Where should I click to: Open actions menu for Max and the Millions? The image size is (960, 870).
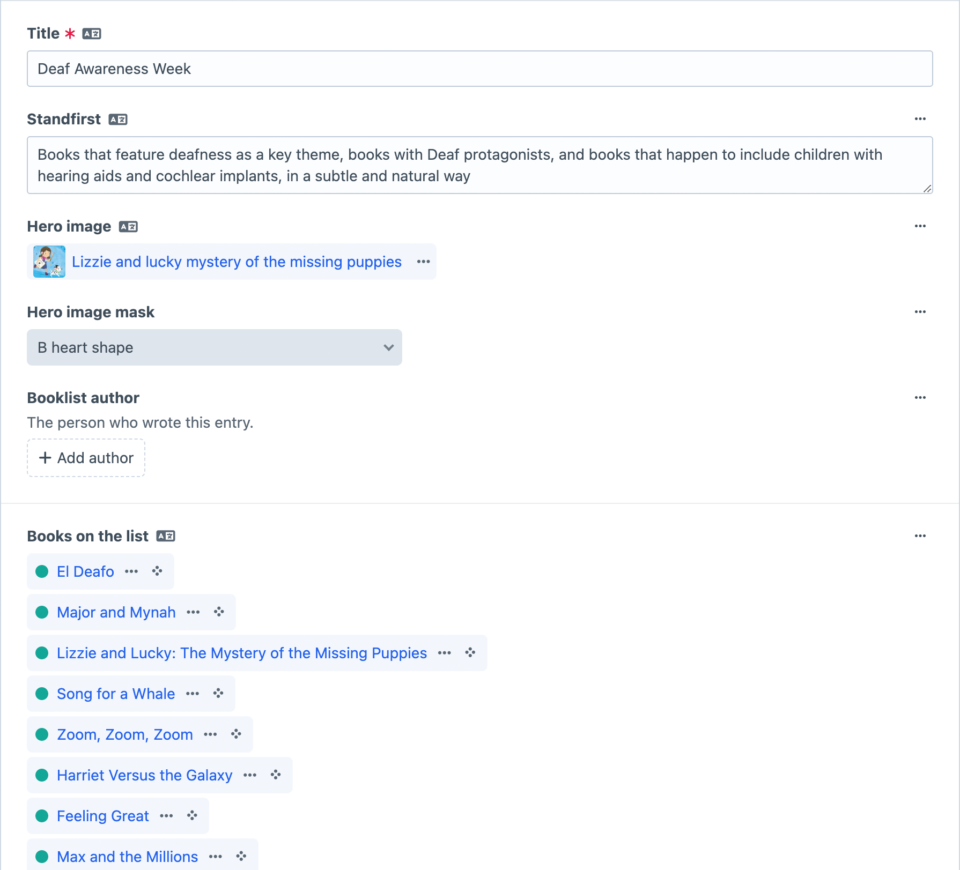216,857
